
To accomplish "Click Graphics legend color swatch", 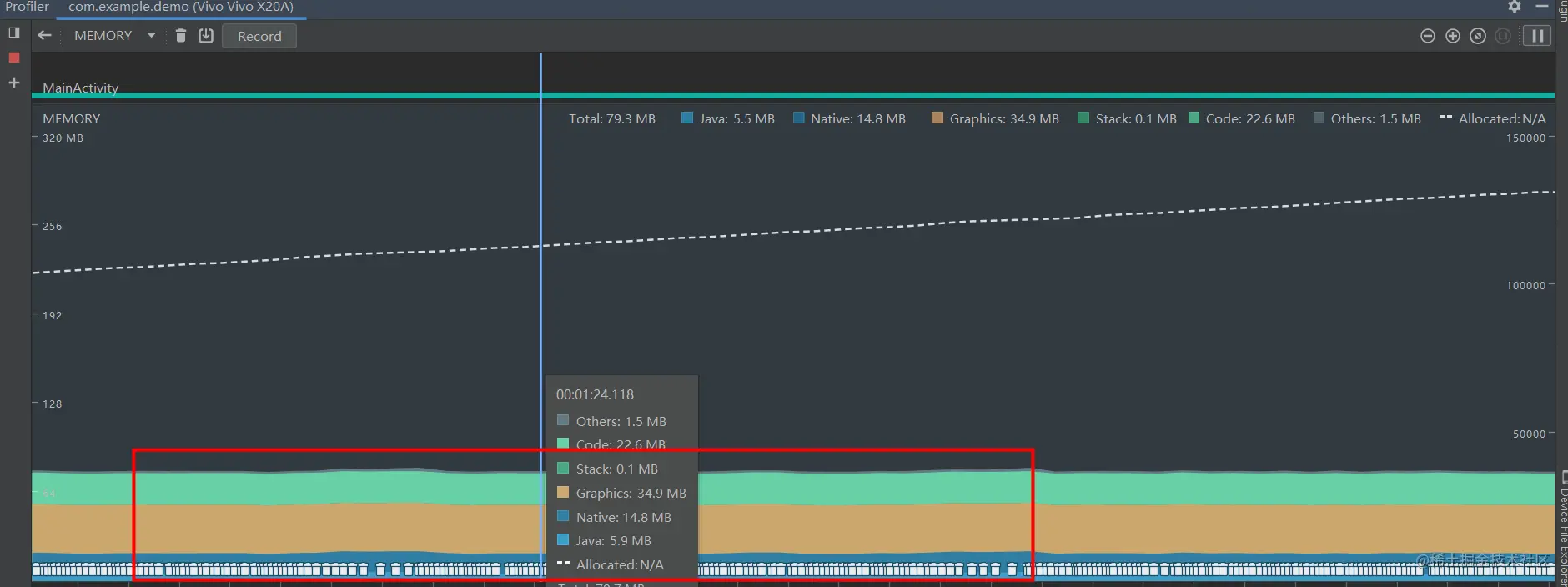I will tap(937, 118).
